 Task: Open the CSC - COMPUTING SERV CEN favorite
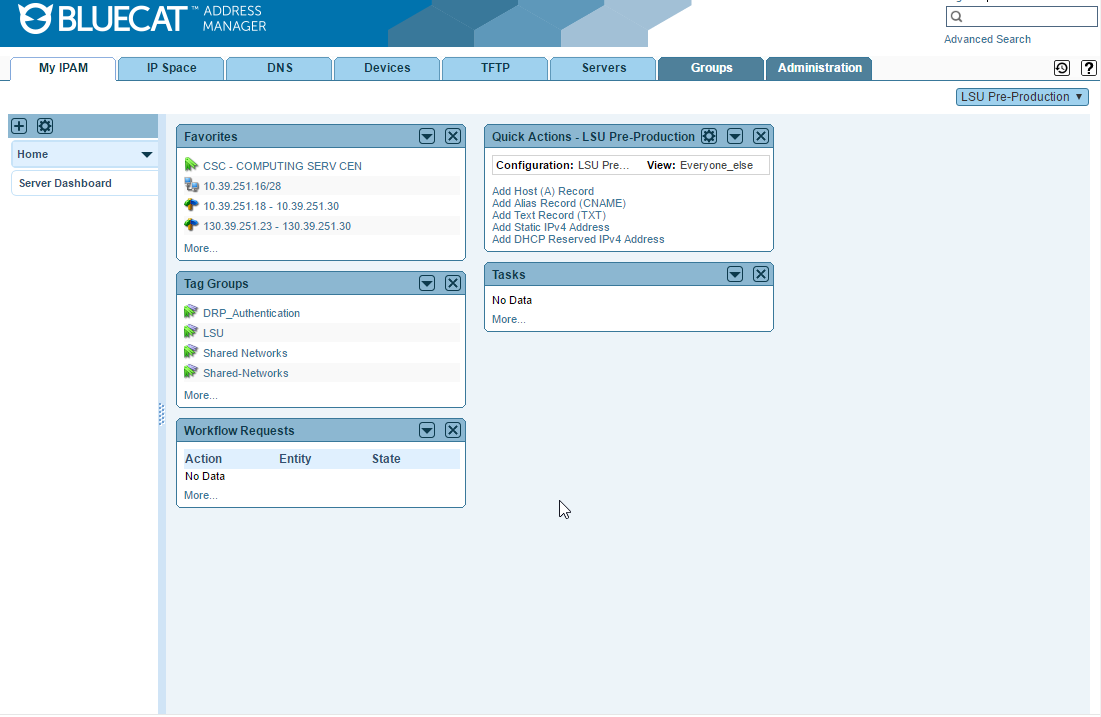click(x=282, y=166)
